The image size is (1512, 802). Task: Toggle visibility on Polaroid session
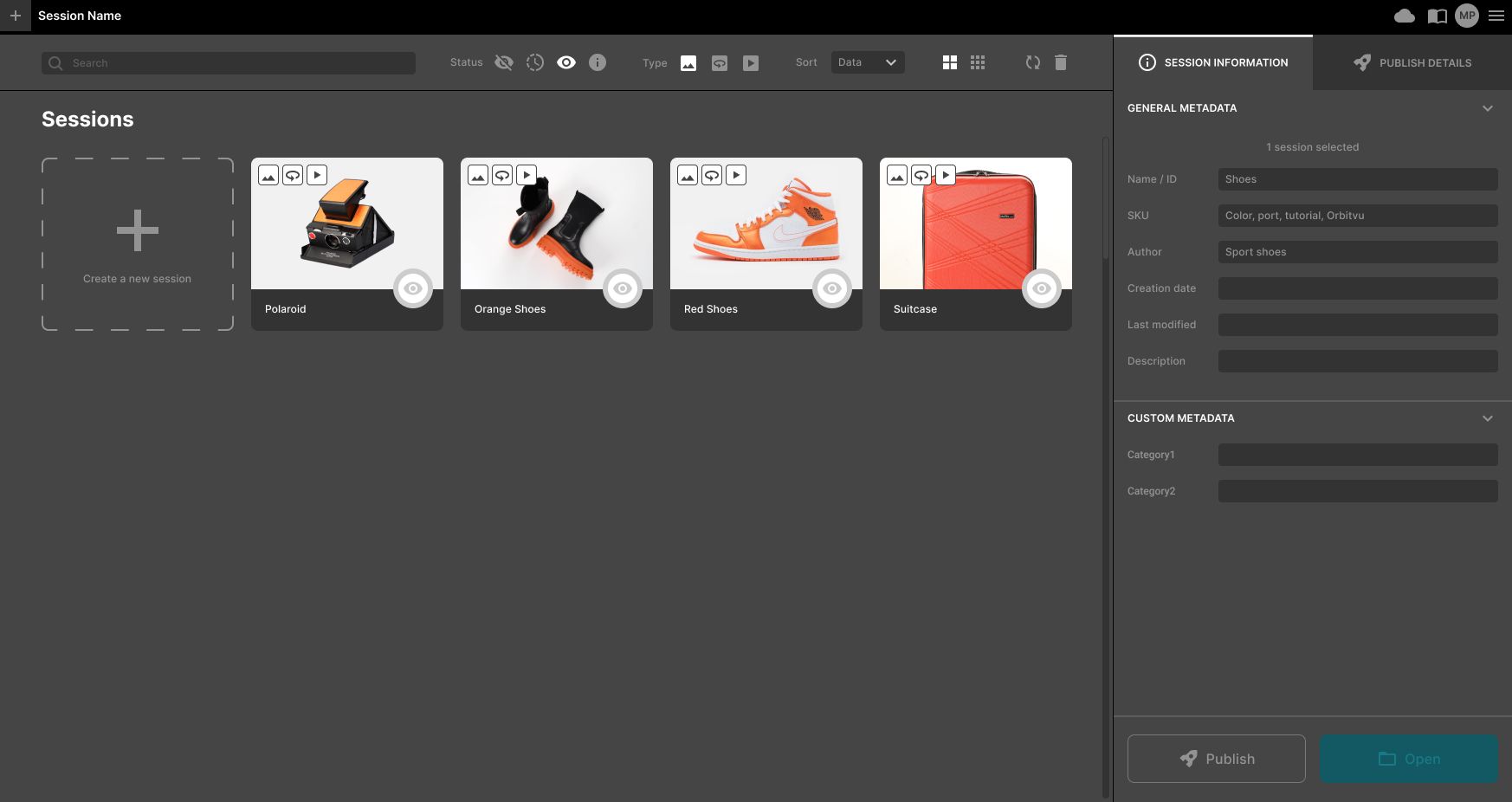(x=413, y=288)
